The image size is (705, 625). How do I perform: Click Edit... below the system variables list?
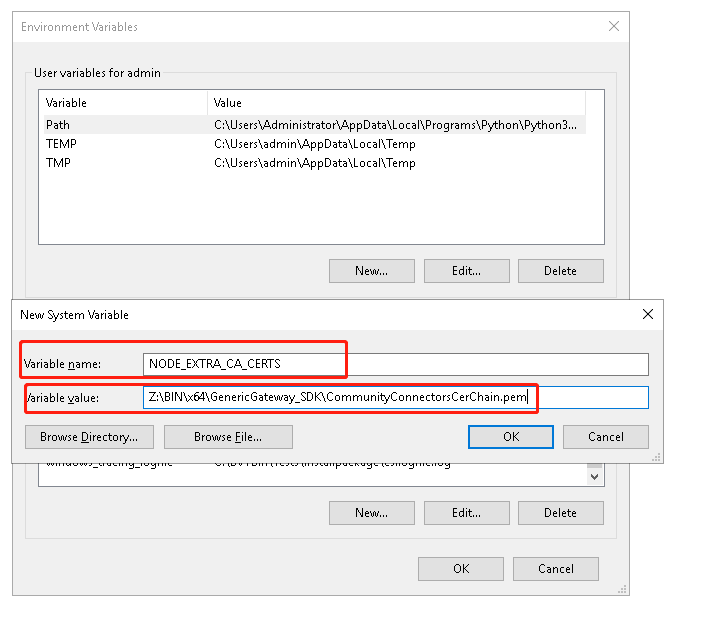pos(466,513)
